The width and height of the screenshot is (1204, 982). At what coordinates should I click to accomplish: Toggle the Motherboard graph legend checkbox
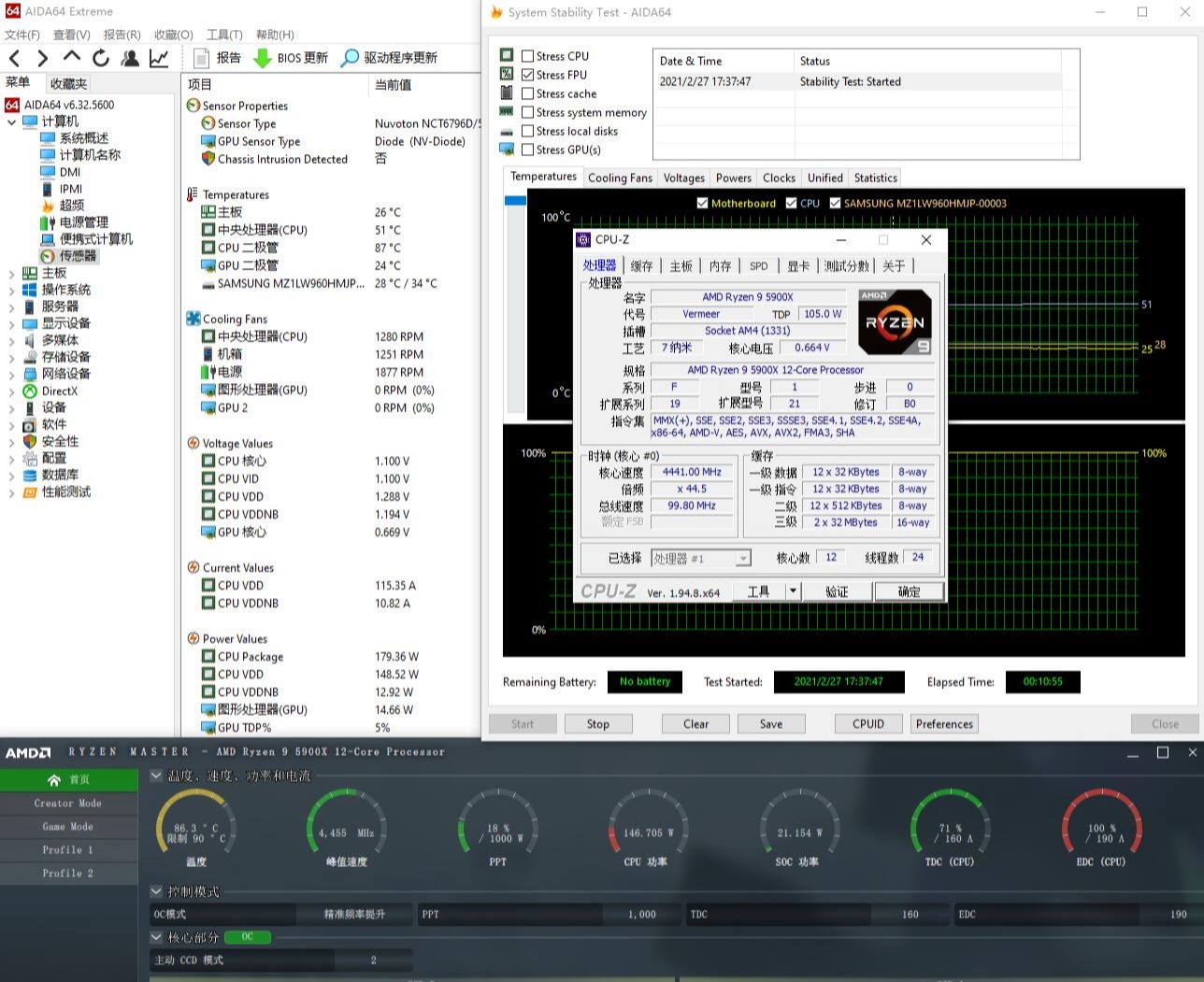[702, 203]
